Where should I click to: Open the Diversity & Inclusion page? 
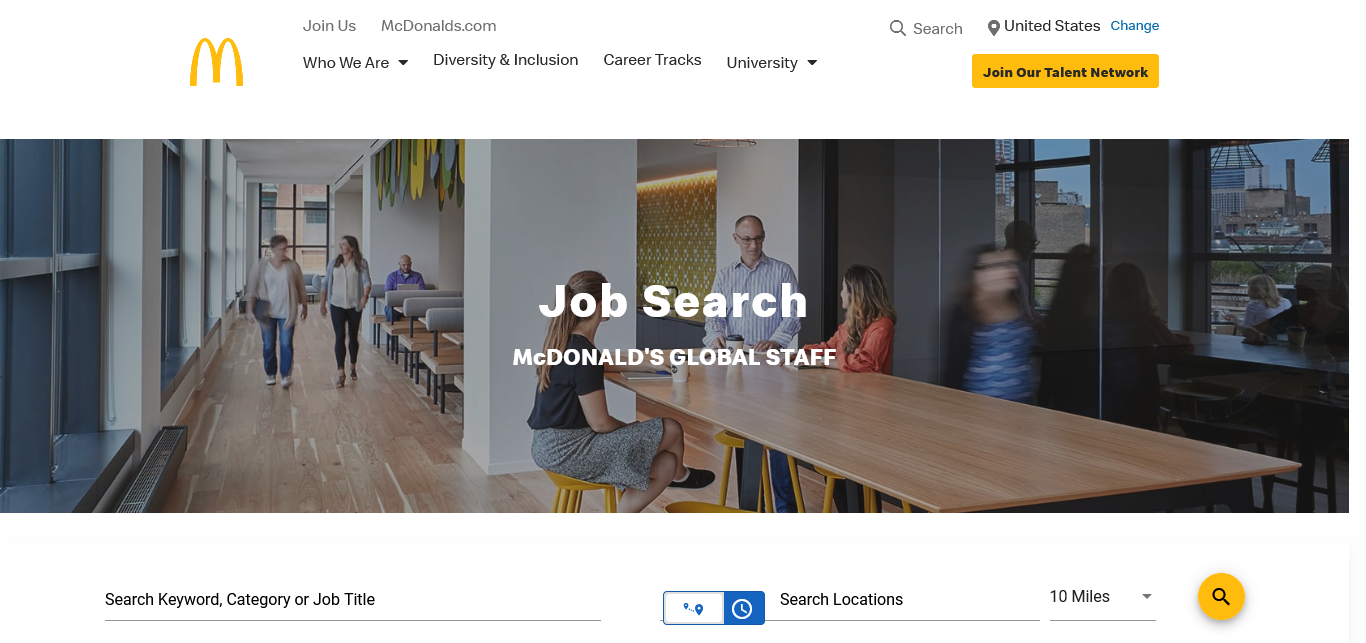click(506, 60)
